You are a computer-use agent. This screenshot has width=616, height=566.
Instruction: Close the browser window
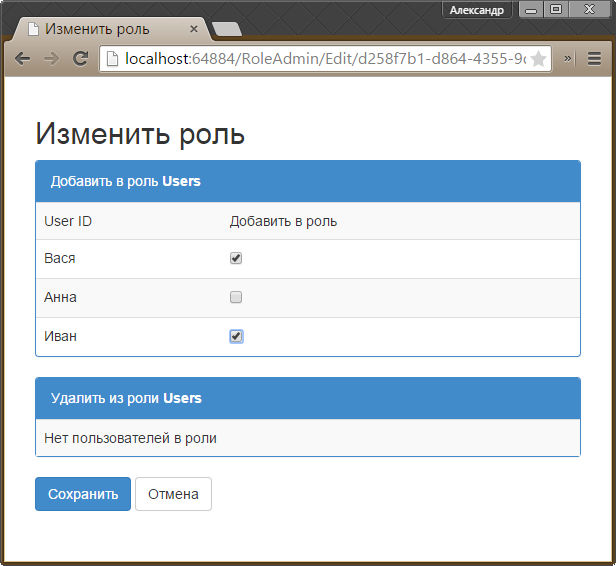590,10
